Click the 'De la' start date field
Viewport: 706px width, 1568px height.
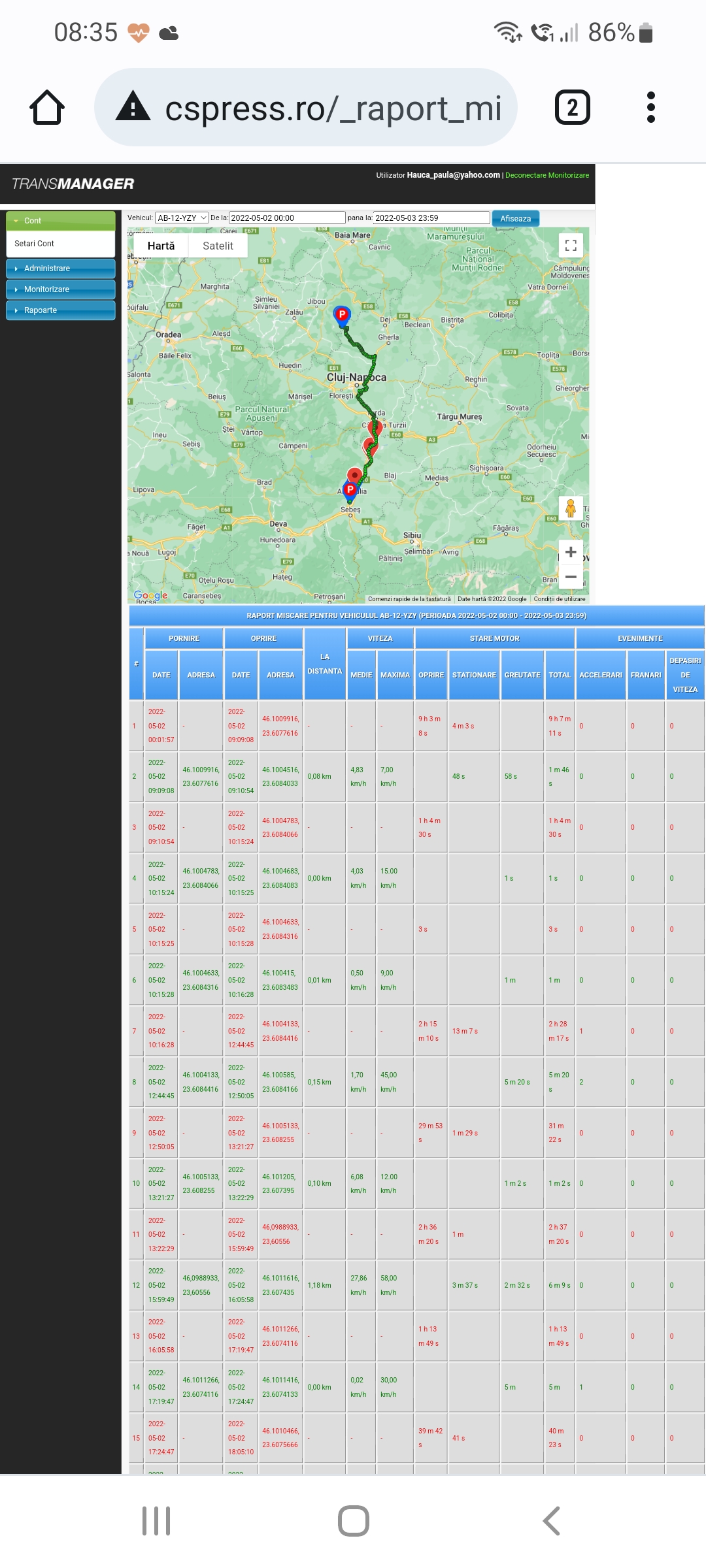point(287,218)
